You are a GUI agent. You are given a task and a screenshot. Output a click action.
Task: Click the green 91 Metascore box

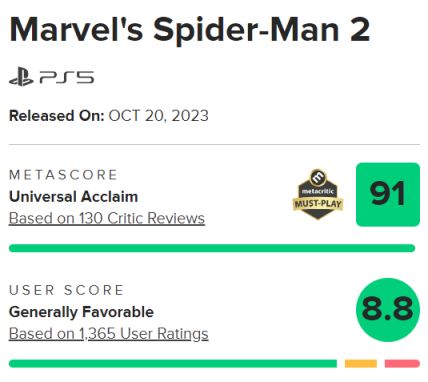pyautogui.click(x=388, y=194)
